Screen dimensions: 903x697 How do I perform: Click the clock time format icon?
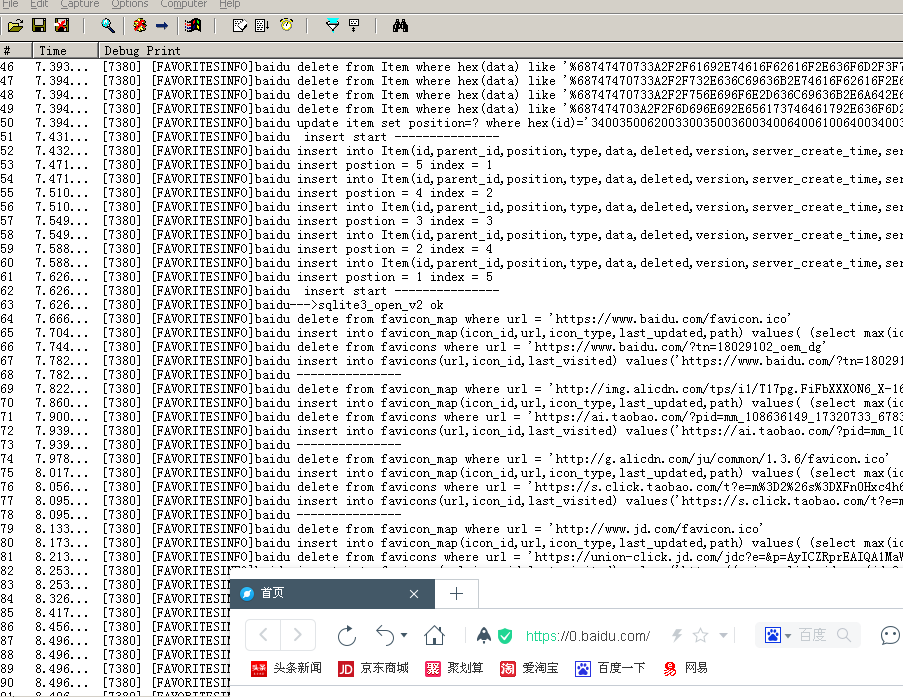[286, 25]
